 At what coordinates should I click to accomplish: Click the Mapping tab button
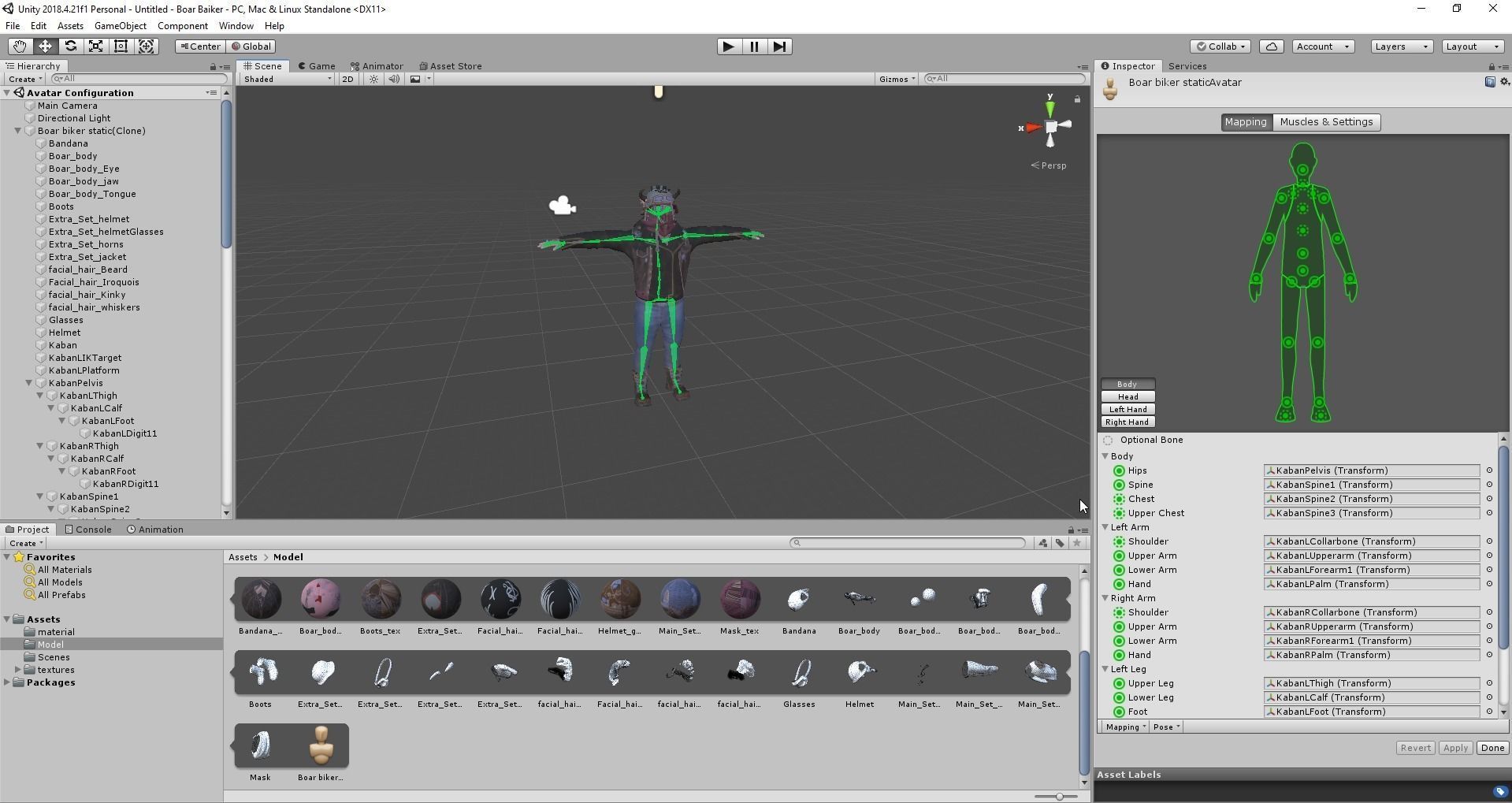(x=1246, y=122)
